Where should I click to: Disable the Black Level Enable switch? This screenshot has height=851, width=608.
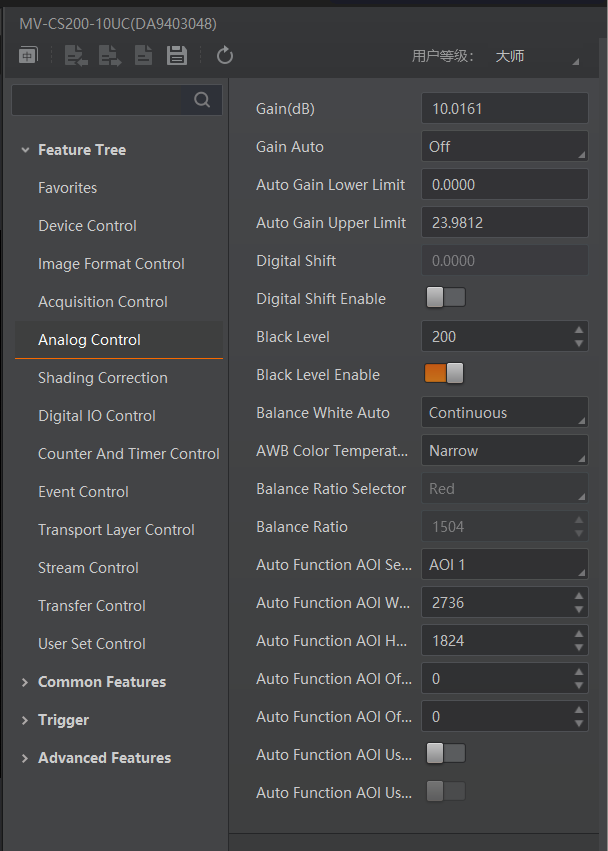445,373
